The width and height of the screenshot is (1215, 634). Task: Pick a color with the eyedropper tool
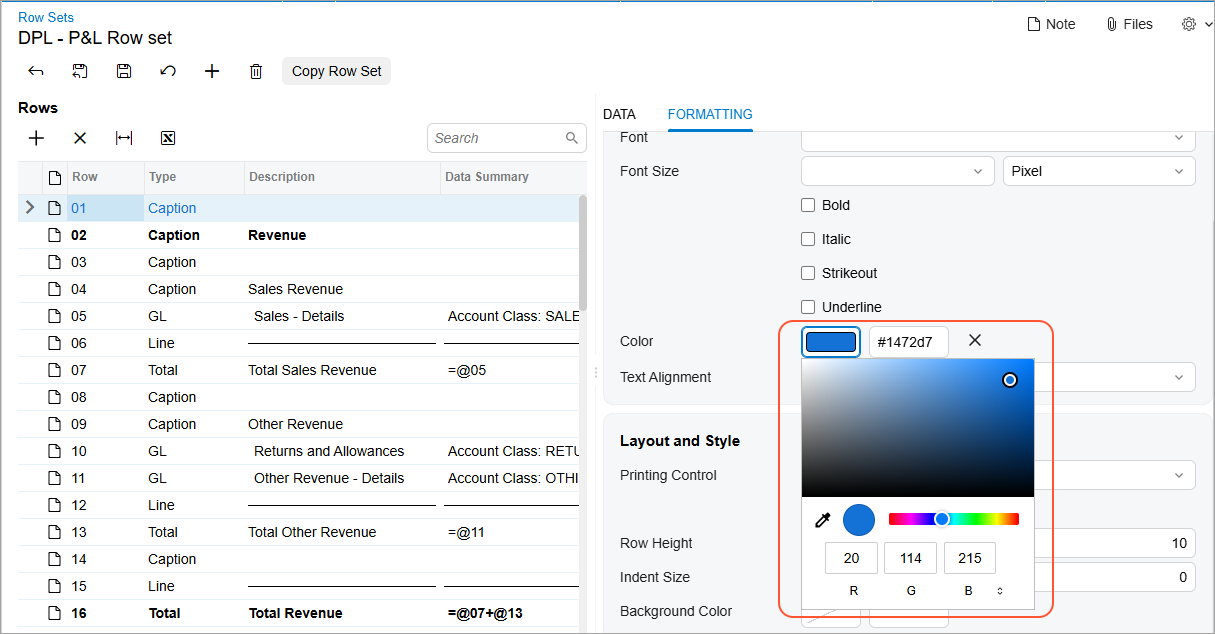[824, 520]
